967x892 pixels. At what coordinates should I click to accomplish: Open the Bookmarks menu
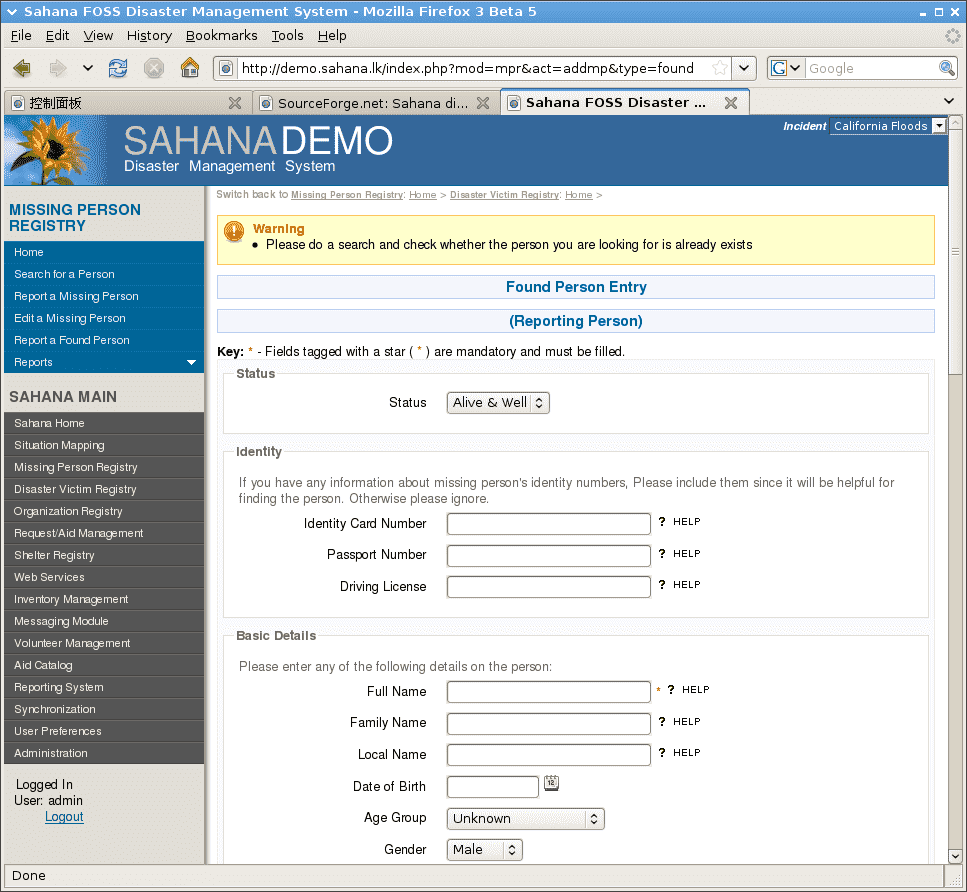(x=221, y=36)
